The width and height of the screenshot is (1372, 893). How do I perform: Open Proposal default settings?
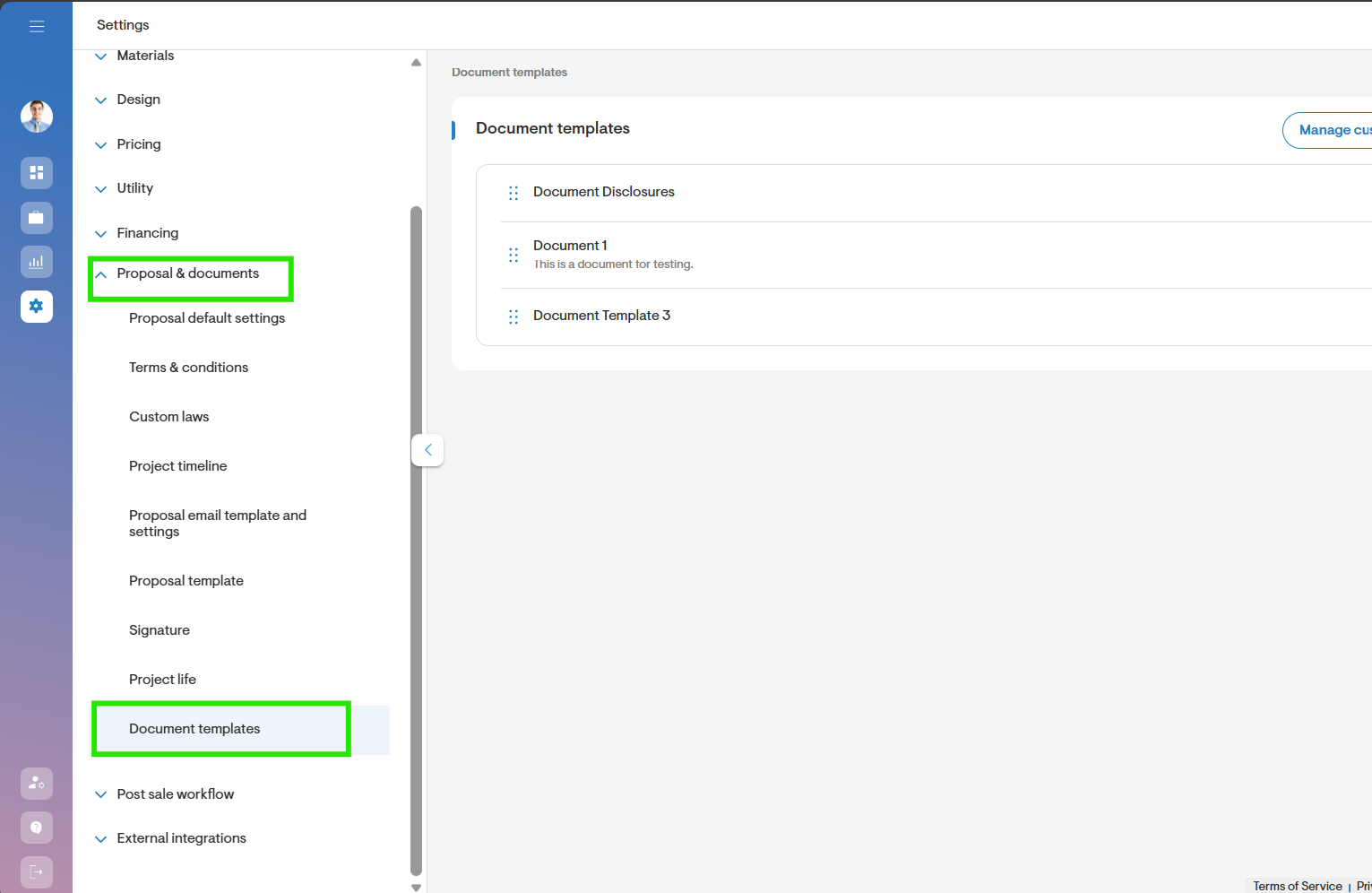click(x=207, y=318)
